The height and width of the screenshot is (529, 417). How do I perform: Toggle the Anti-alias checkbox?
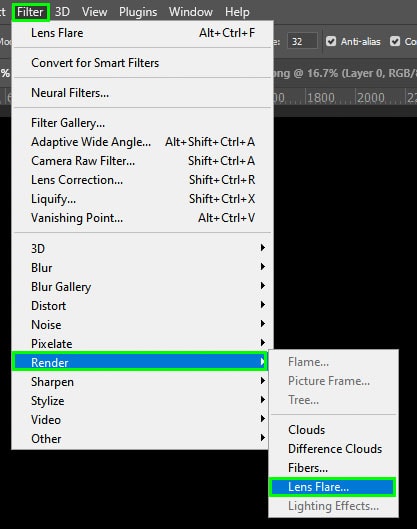coord(331,41)
